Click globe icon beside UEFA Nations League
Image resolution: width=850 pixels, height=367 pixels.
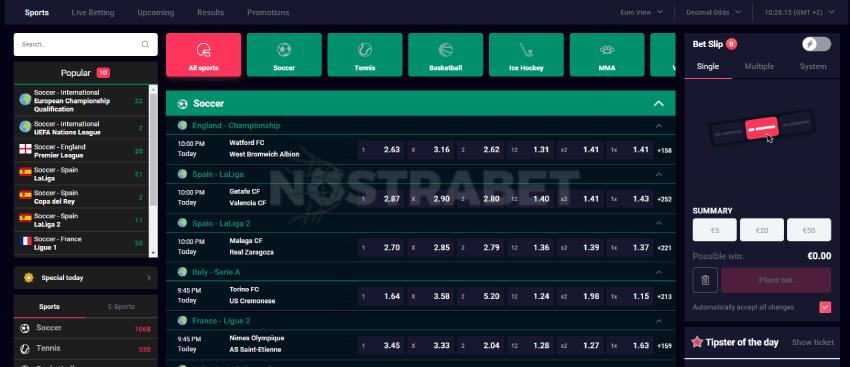pyautogui.click(x=25, y=127)
